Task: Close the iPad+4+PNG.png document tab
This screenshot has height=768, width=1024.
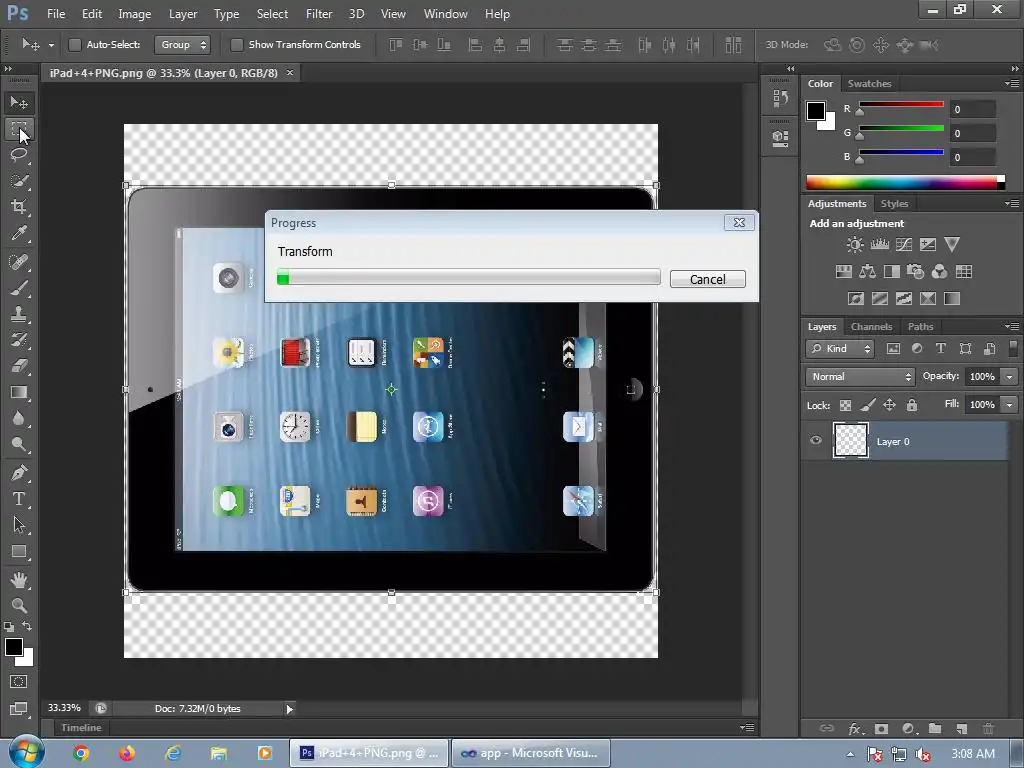Action: (290, 72)
